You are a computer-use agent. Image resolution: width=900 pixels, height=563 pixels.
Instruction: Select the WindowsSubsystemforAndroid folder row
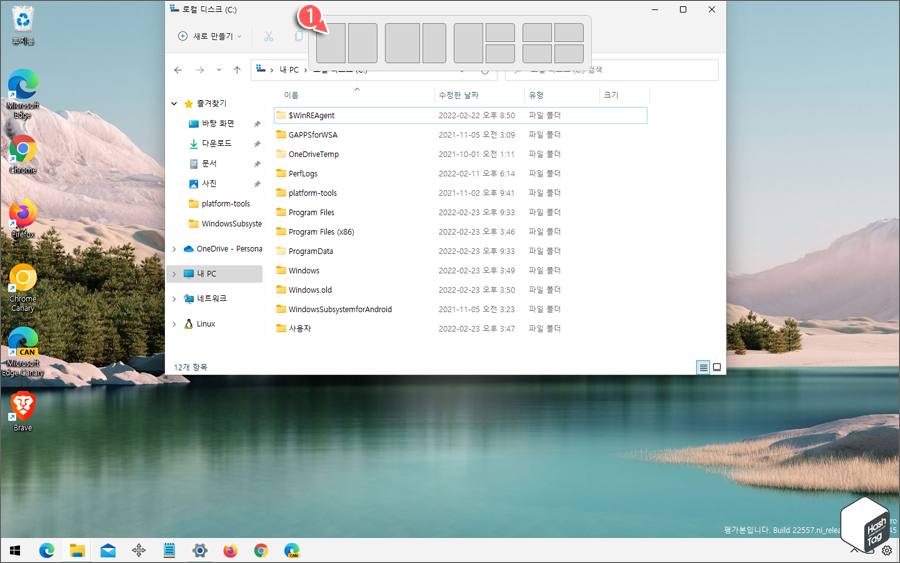[460, 309]
